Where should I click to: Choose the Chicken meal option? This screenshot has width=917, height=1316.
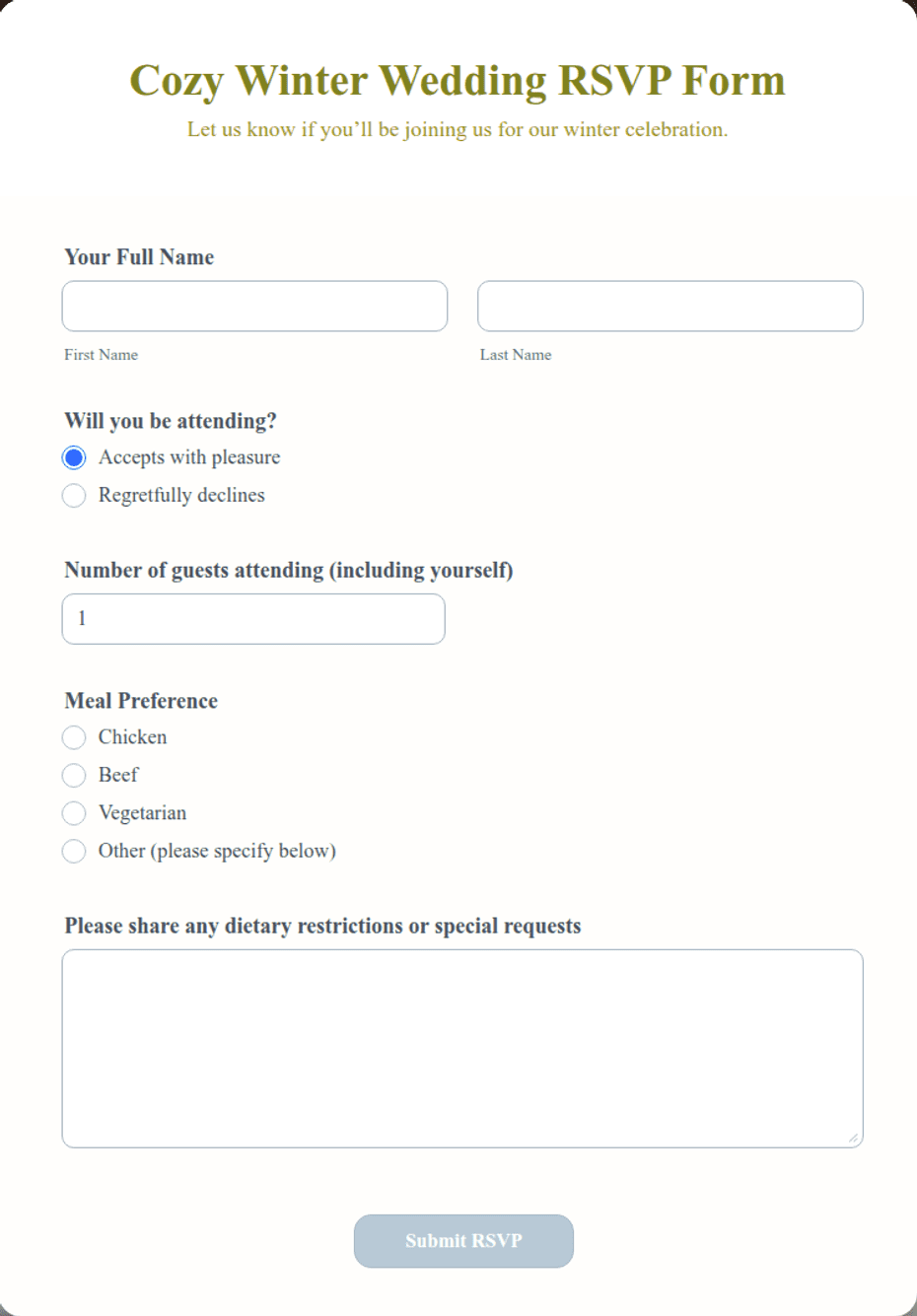pyautogui.click(x=74, y=737)
